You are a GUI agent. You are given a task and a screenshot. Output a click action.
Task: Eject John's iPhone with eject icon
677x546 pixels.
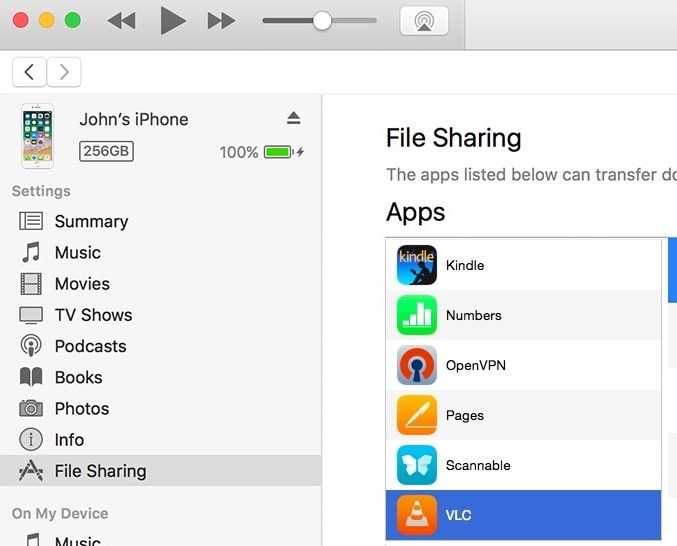pyautogui.click(x=294, y=118)
